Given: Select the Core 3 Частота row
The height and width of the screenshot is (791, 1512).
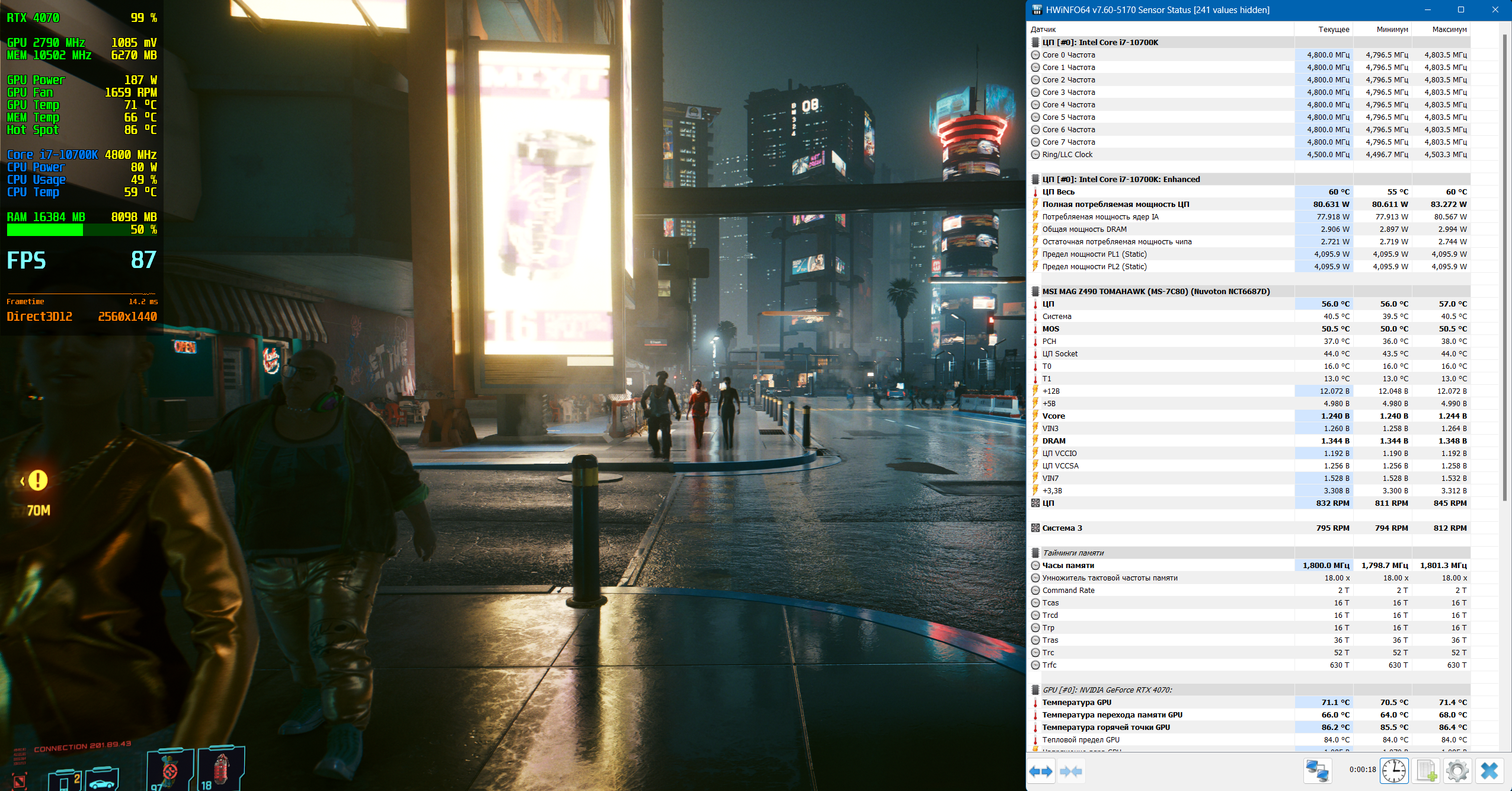Looking at the screenshot, I should [1249, 92].
